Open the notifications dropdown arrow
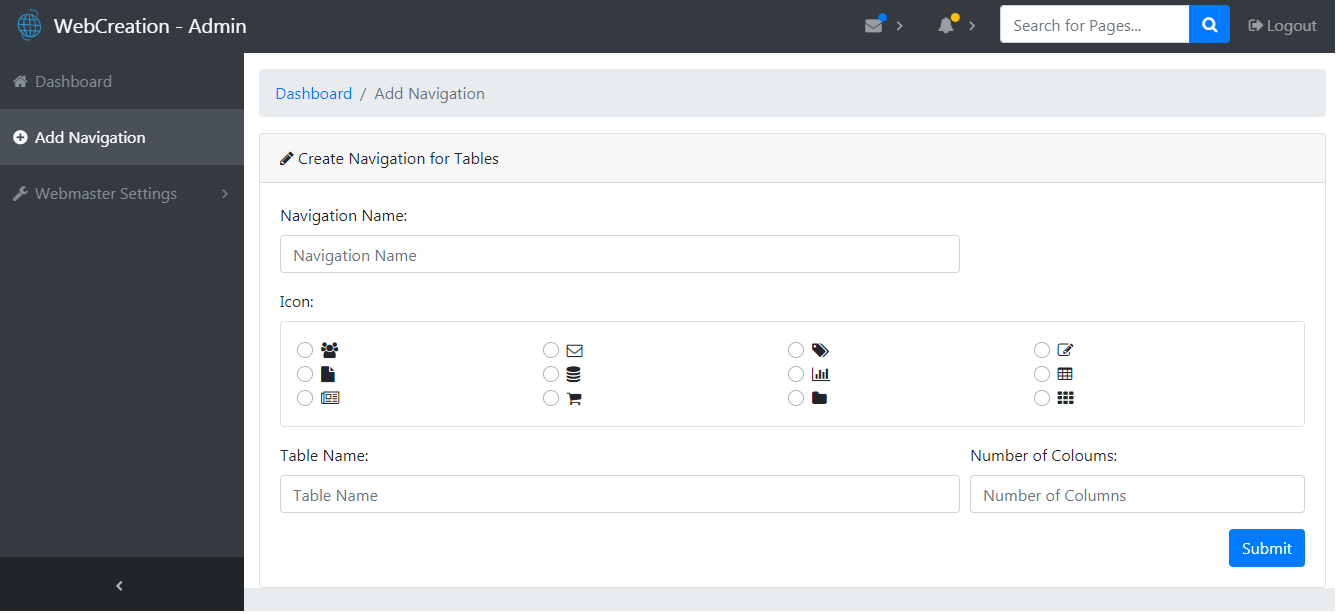The image size is (1336, 614). click(x=971, y=25)
